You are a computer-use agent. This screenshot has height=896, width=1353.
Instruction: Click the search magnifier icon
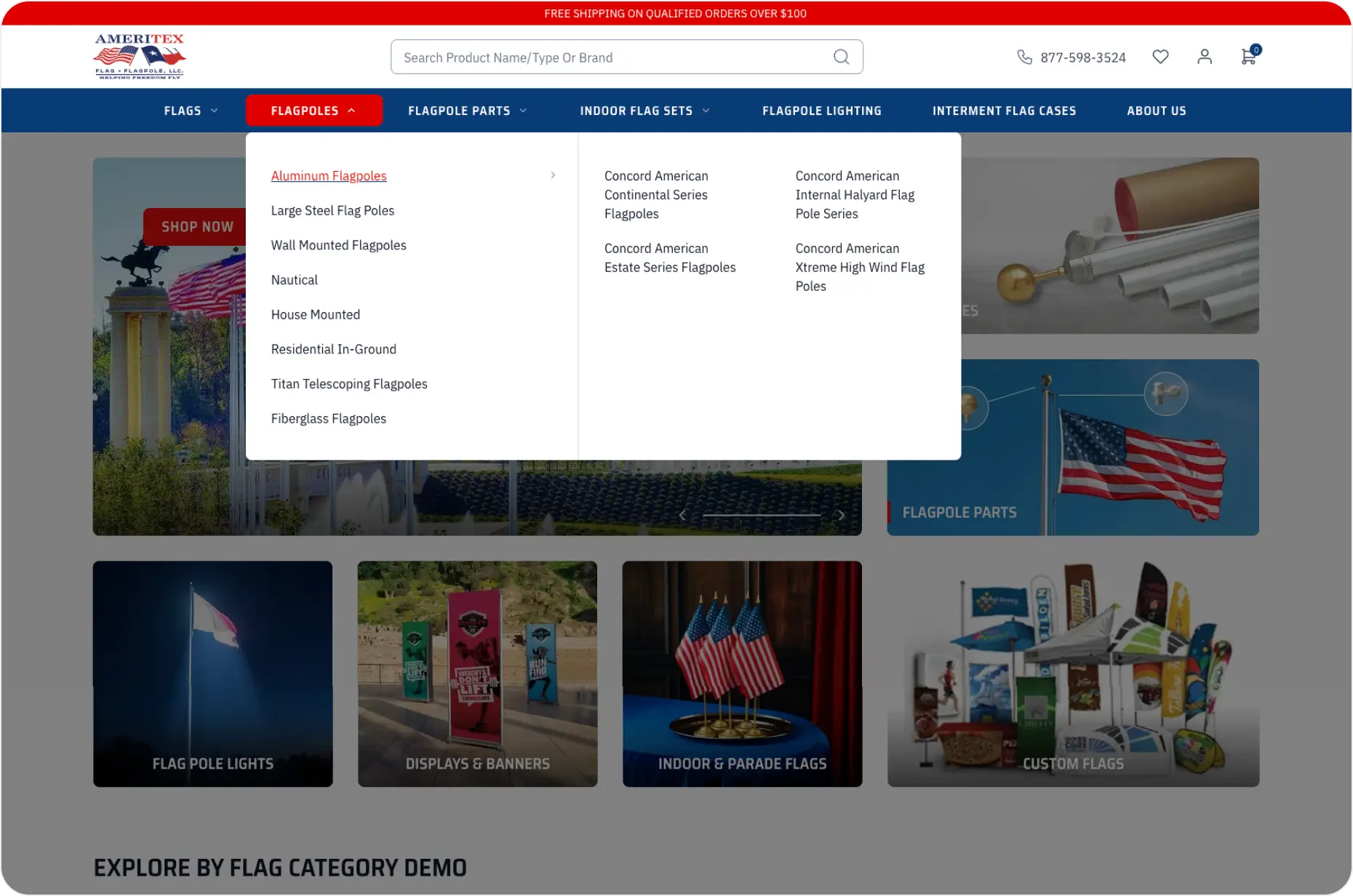coord(841,57)
